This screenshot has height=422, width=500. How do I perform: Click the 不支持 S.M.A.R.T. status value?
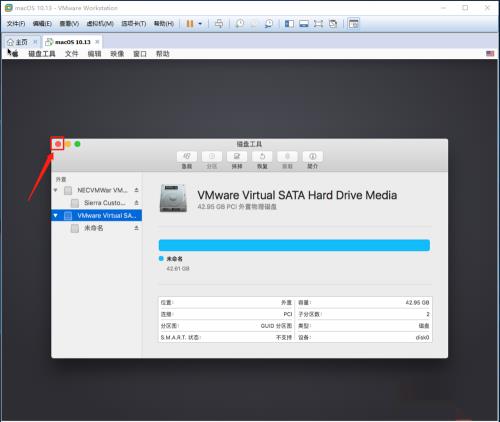[x=284, y=337]
